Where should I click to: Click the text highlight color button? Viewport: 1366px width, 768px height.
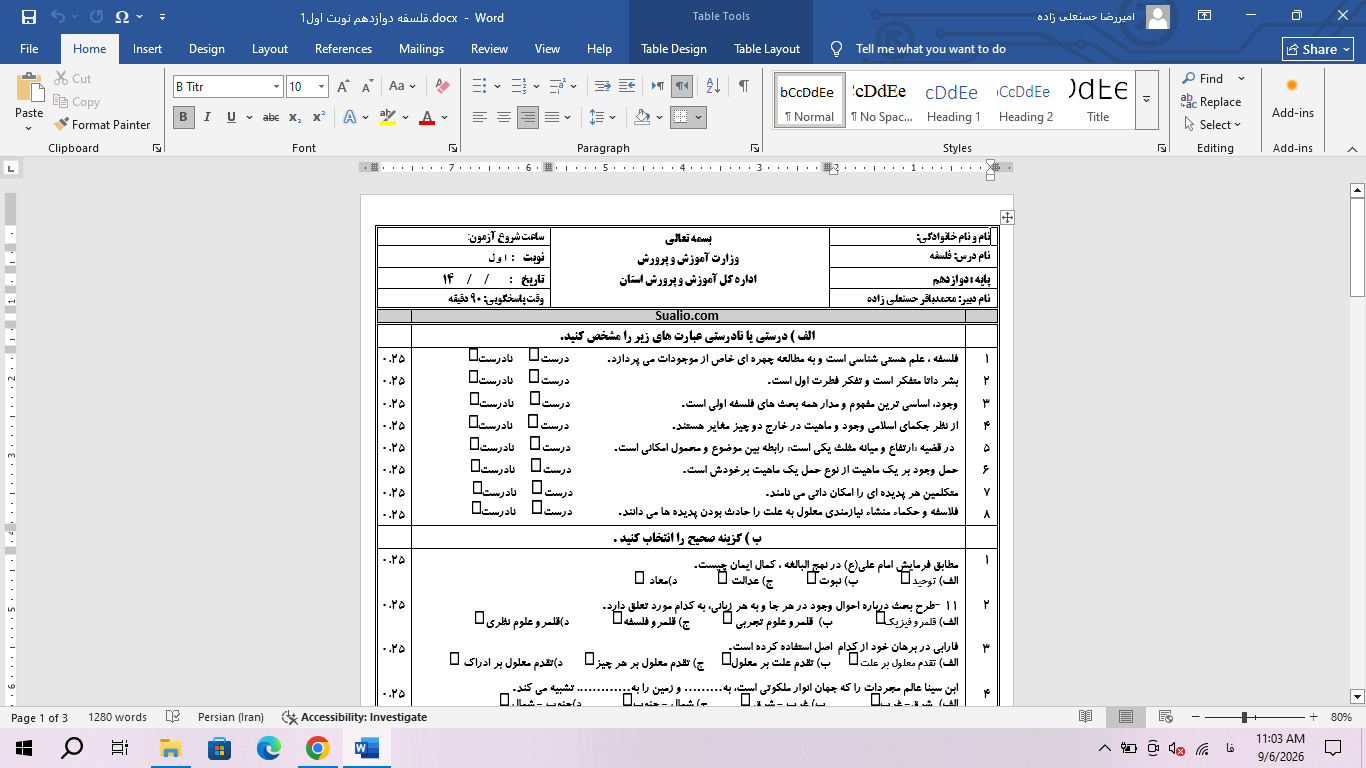click(389, 118)
